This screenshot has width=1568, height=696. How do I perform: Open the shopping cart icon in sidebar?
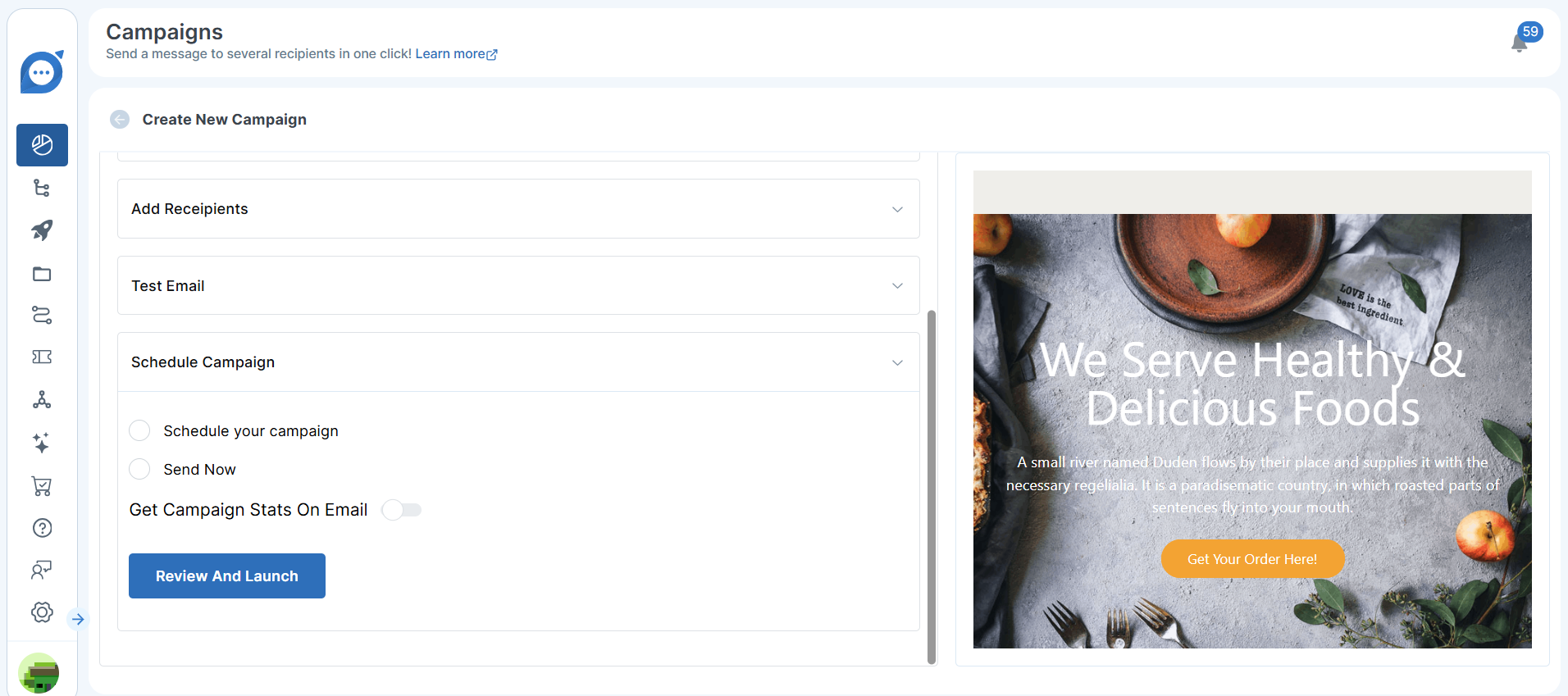42,486
